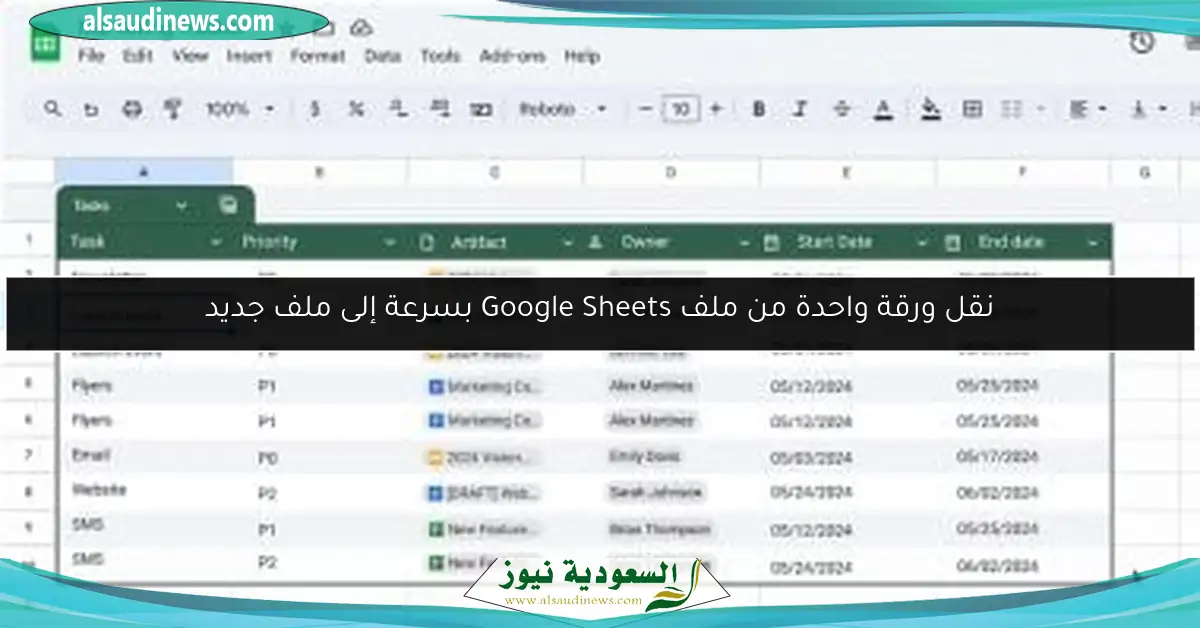Increase the font size with plus

pos(715,109)
